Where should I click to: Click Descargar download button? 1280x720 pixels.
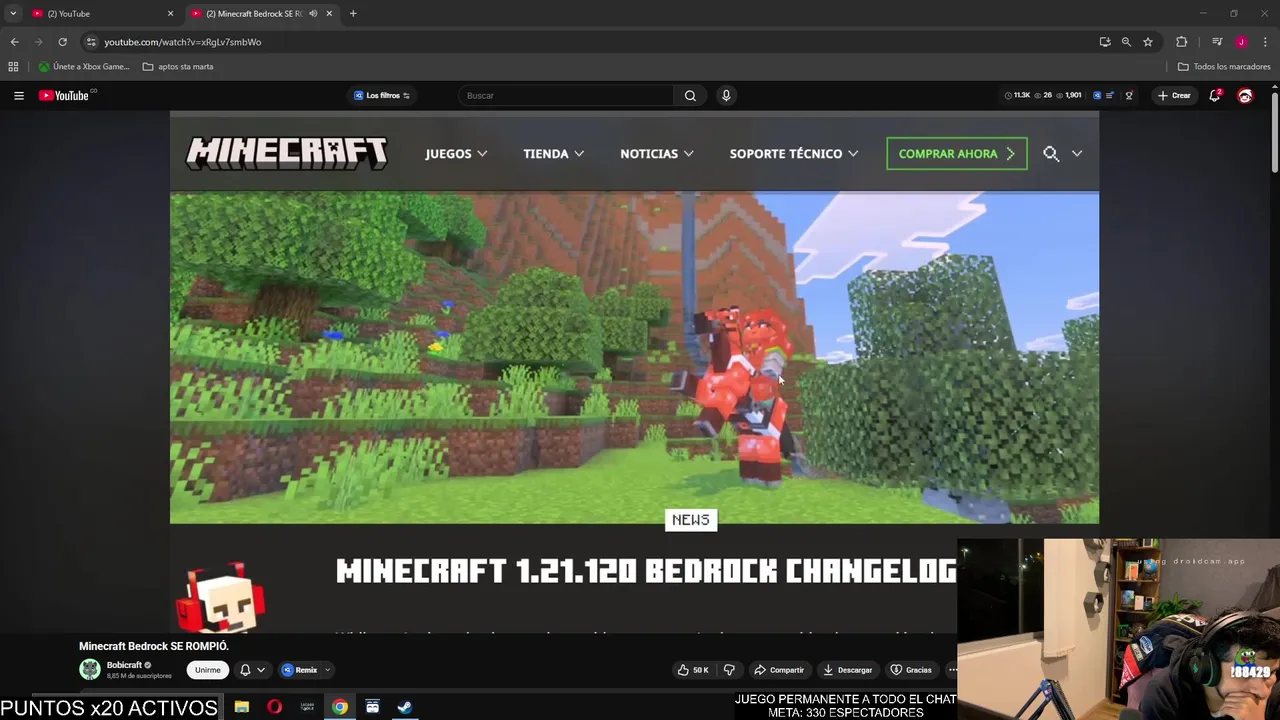click(x=848, y=670)
